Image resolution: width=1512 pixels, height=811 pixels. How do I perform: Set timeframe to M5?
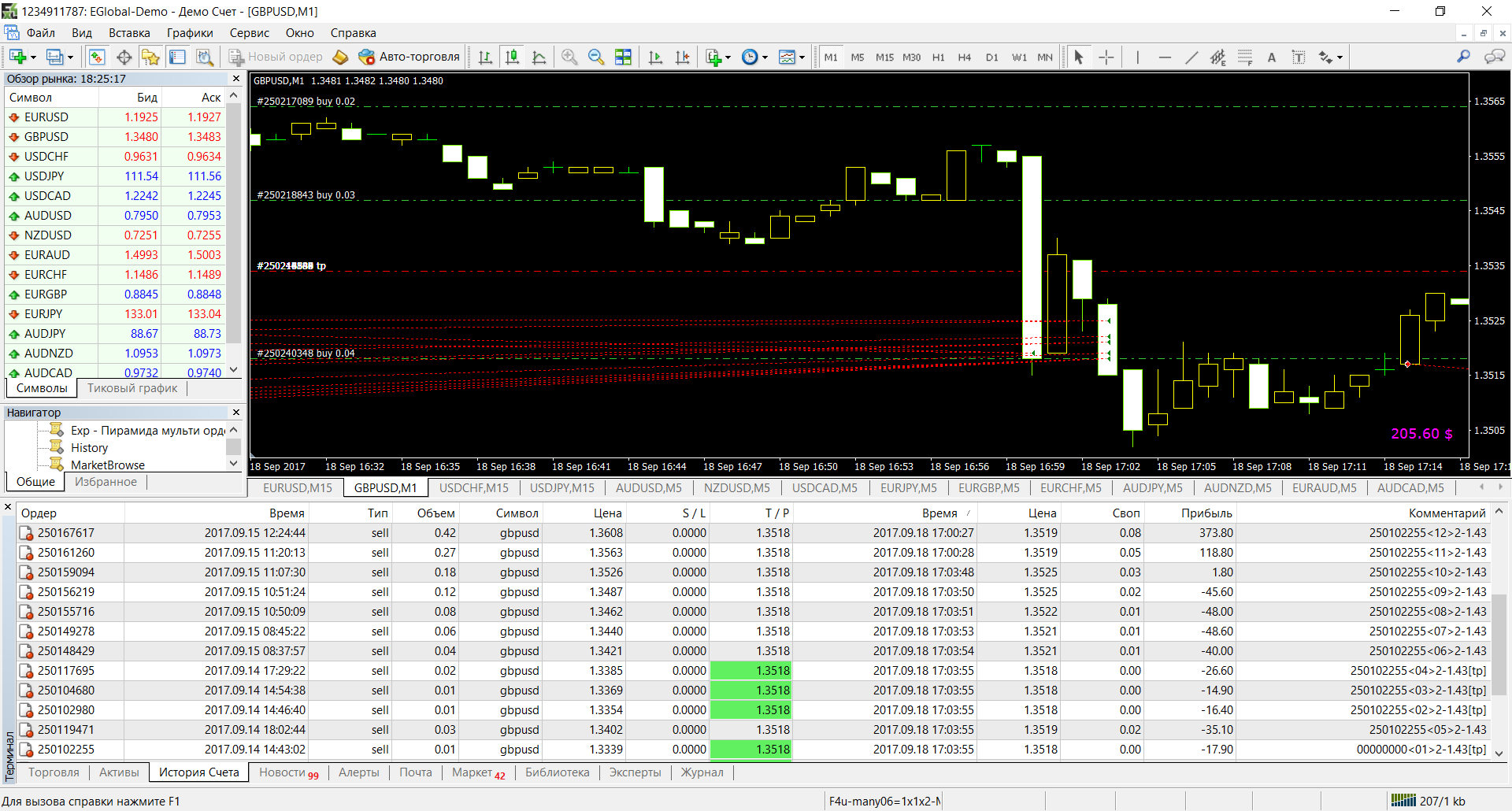click(858, 57)
